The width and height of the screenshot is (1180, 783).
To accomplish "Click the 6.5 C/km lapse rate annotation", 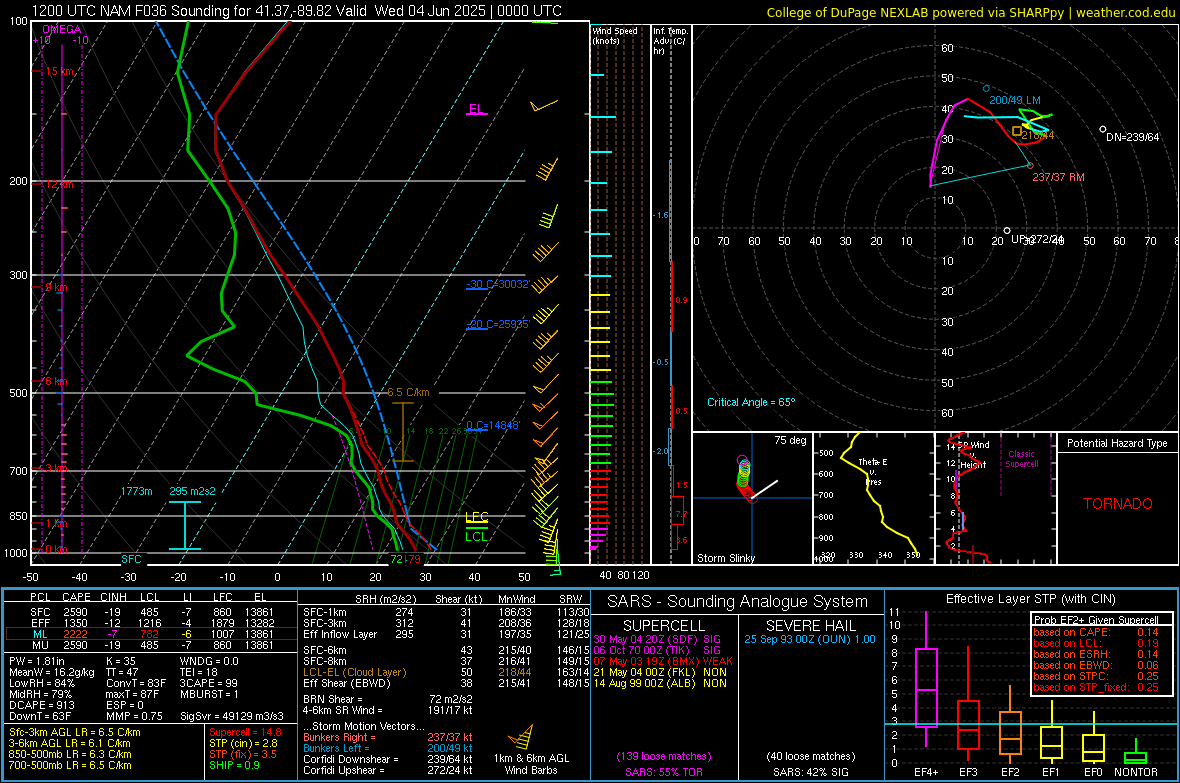I will pyautogui.click(x=408, y=392).
